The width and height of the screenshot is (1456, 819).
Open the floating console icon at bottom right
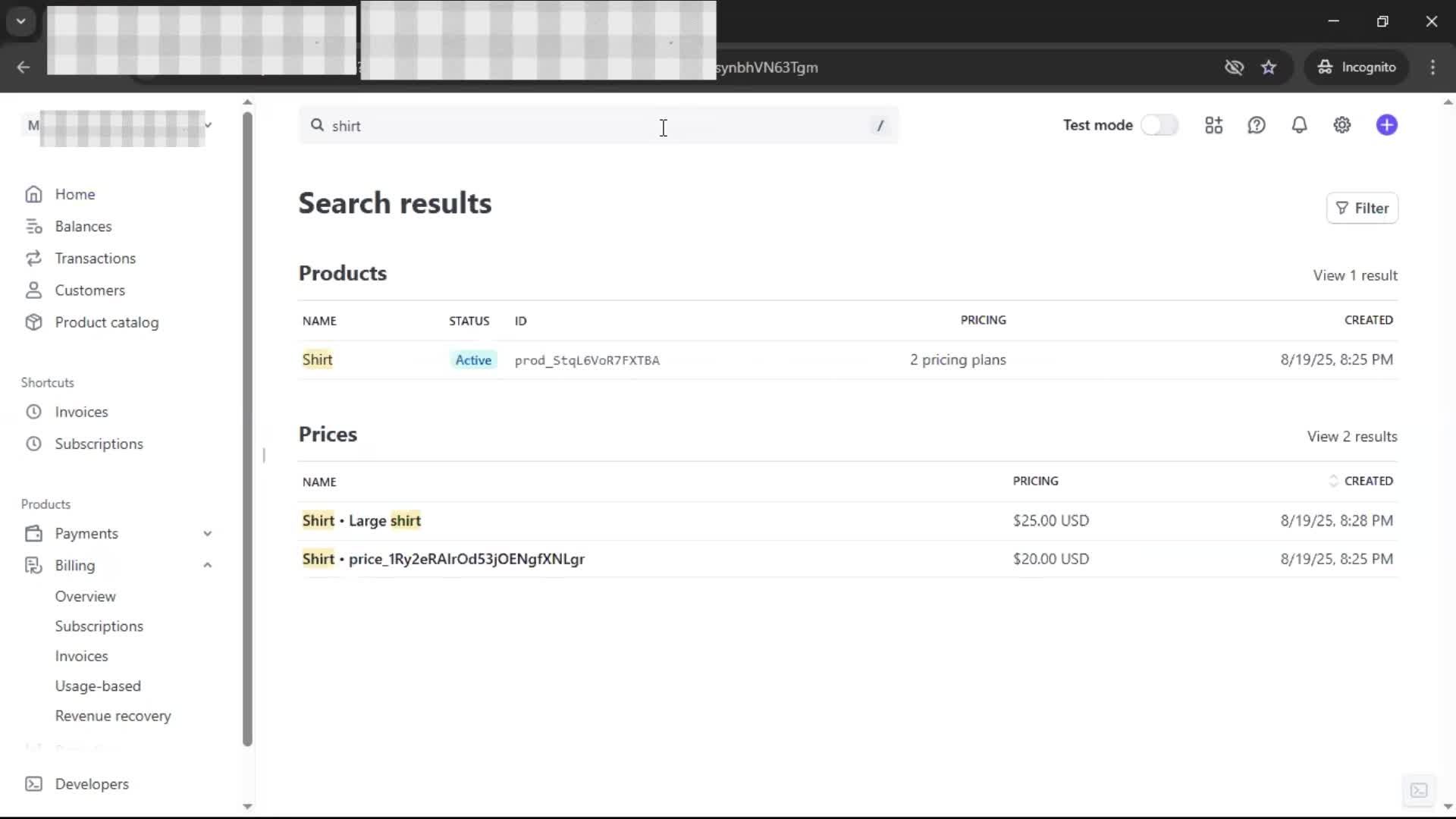(1419, 790)
